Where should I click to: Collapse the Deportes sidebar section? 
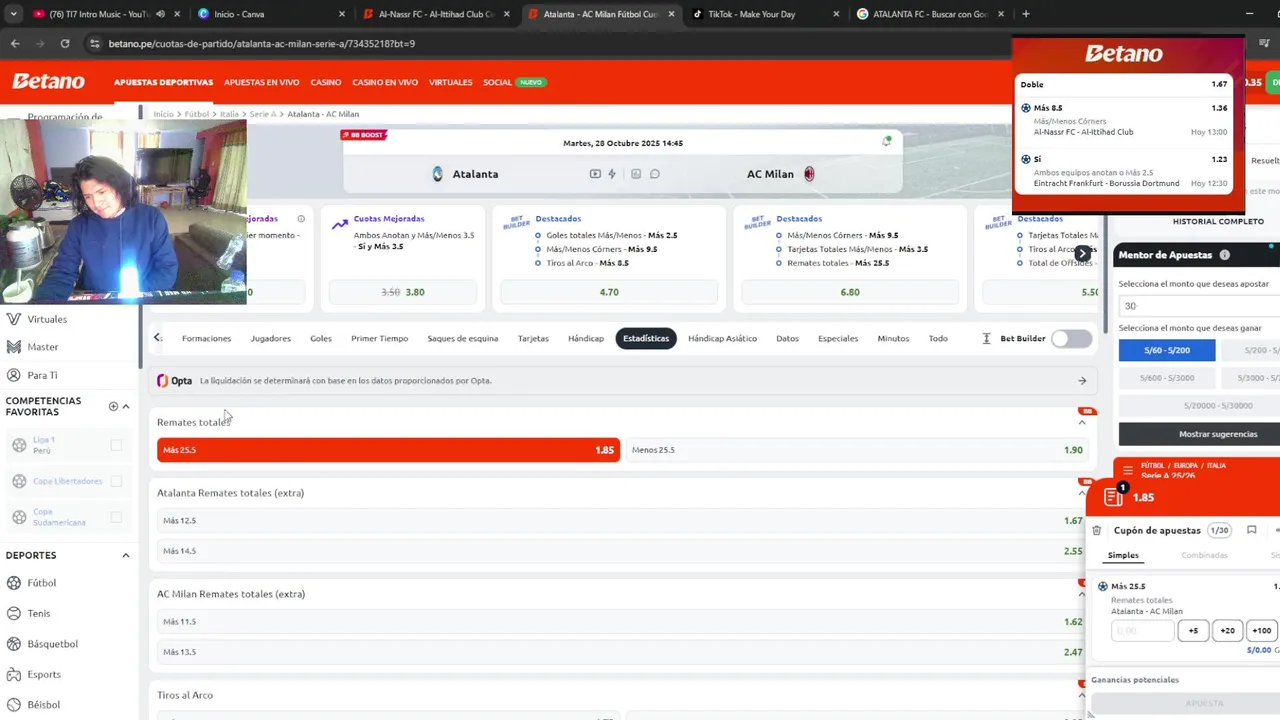tap(126, 555)
